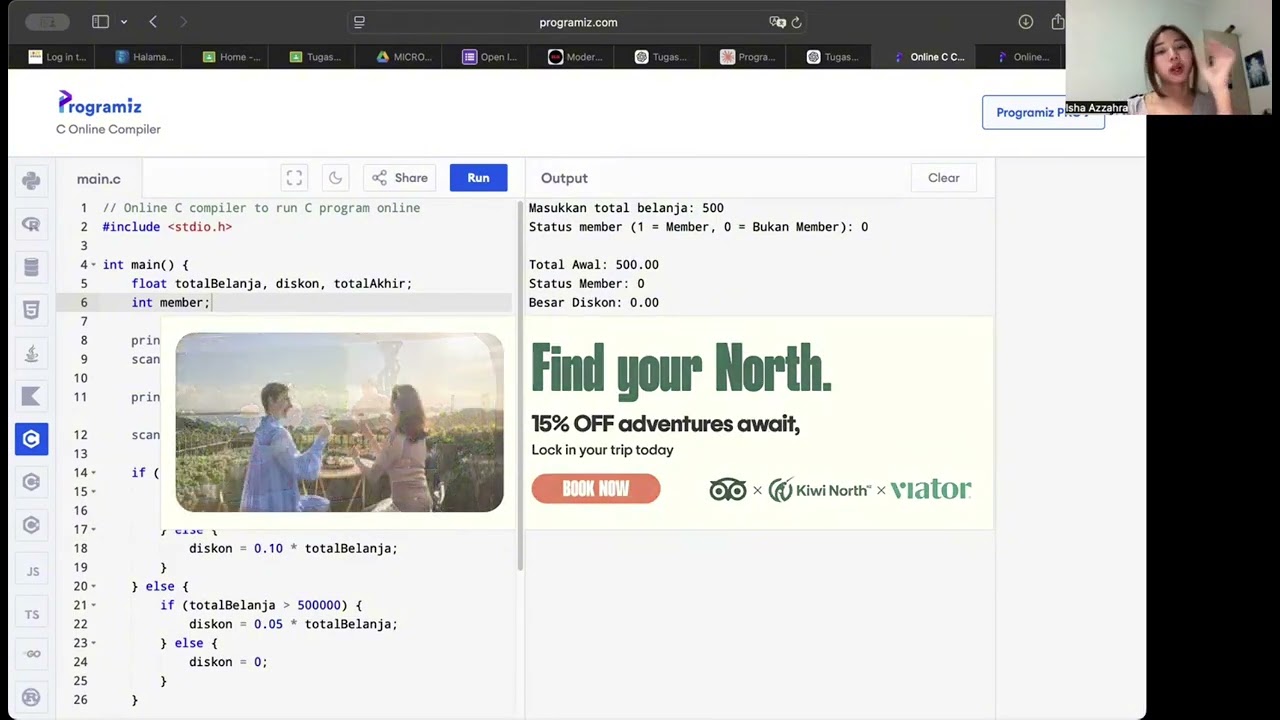The width and height of the screenshot is (1280, 720).
Task: Open the R compiler from the sidebar
Action: click(x=31, y=224)
